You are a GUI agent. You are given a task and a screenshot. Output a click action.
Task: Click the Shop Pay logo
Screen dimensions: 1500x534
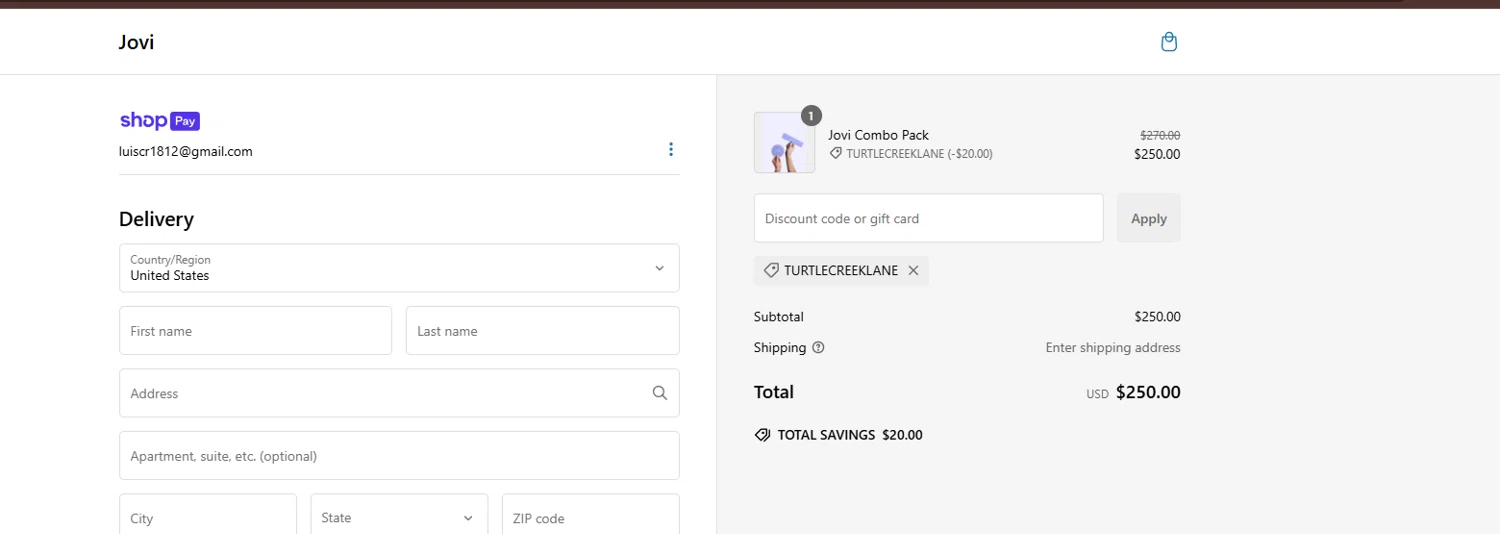160,121
